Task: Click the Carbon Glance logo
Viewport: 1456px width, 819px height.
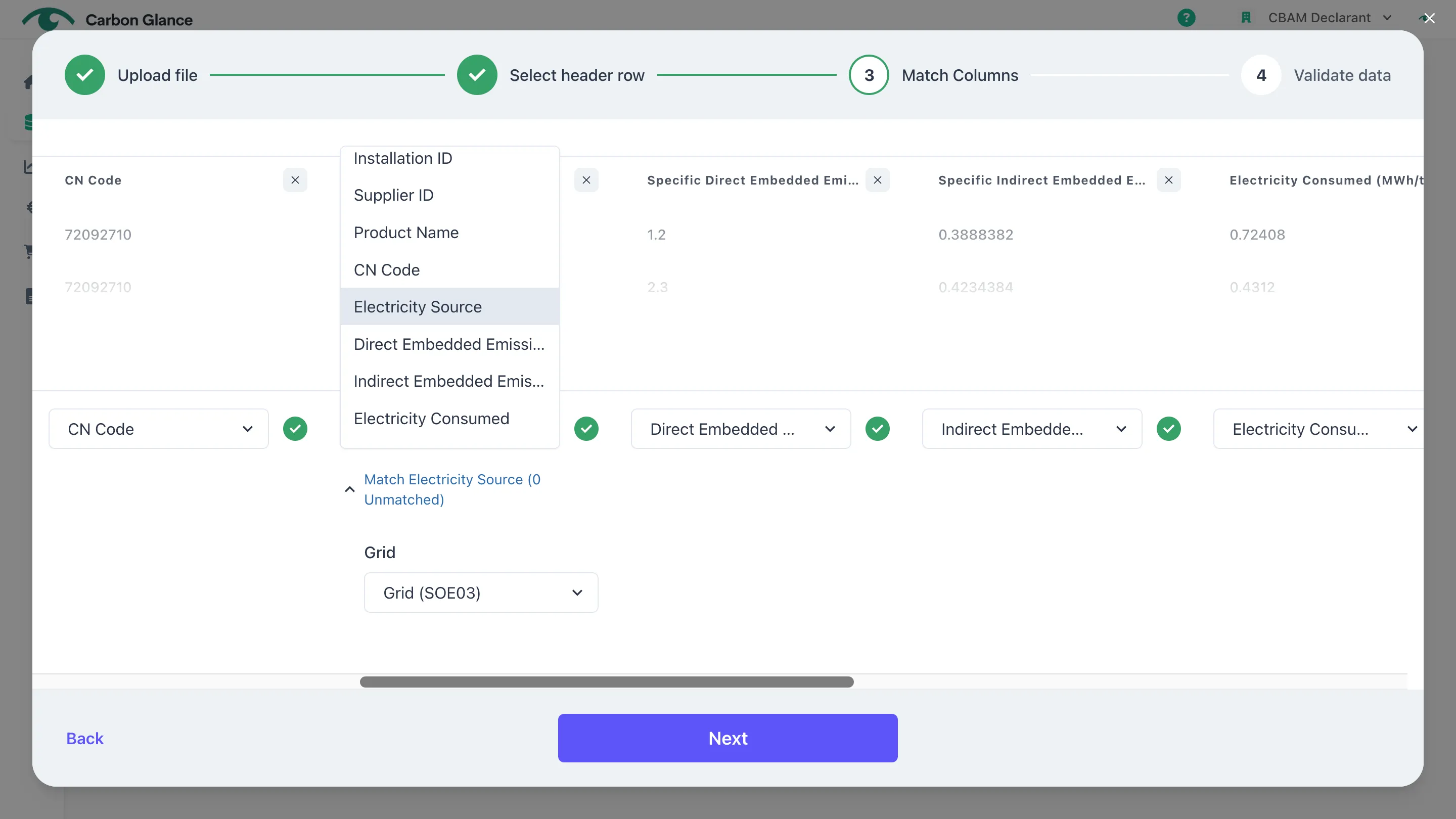Action: (x=107, y=19)
